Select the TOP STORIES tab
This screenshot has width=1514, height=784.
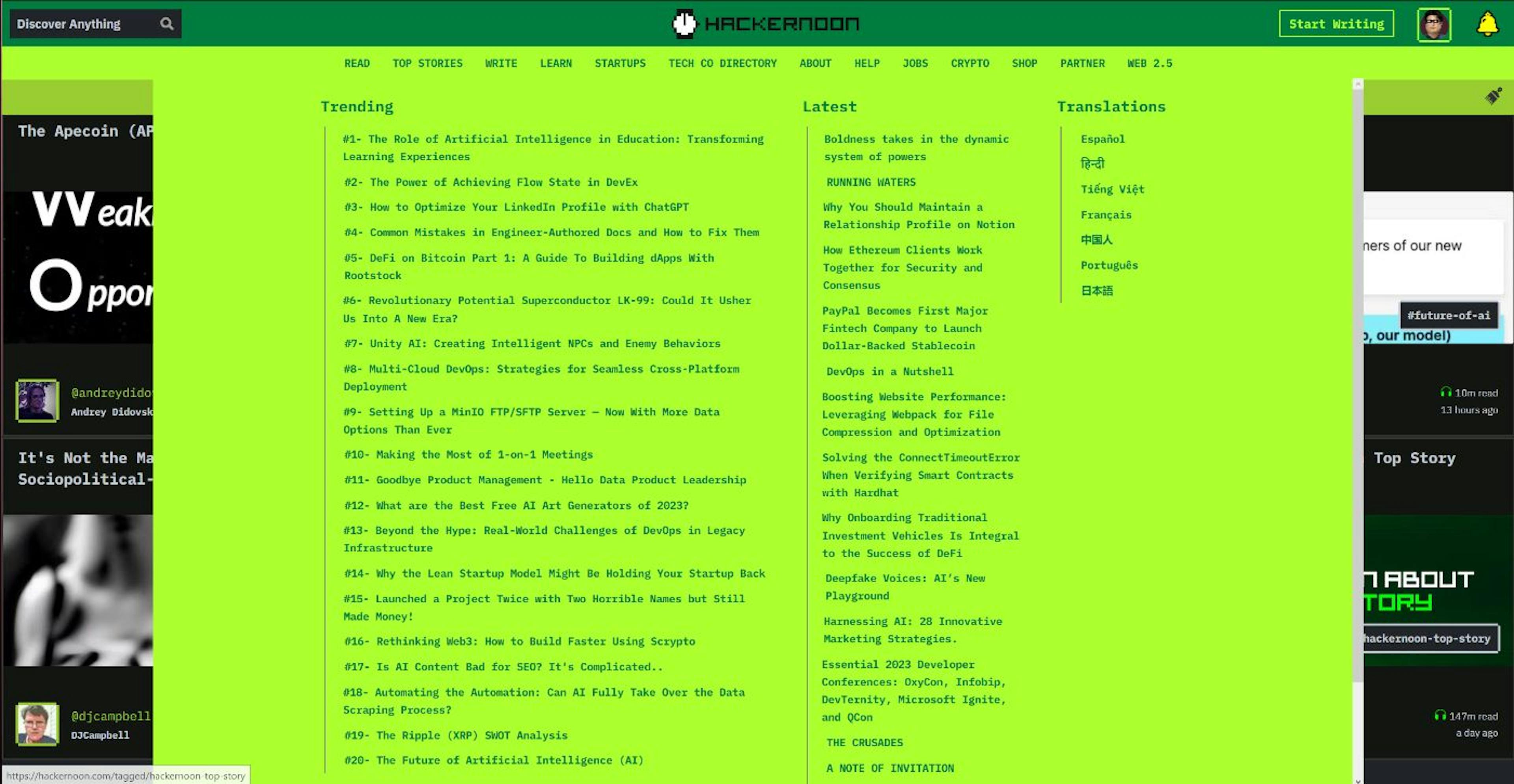click(x=428, y=63)
